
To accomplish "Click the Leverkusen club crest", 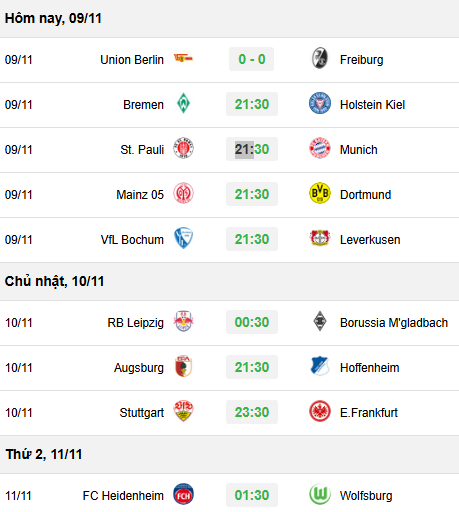I will pyautogui.click(x=320, y=238).
